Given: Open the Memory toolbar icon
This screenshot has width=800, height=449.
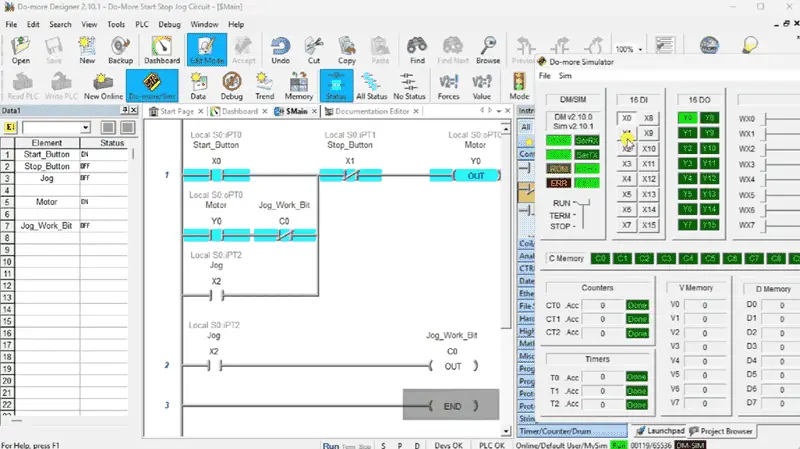Looking at the screenshot, I should coord(298,86).
